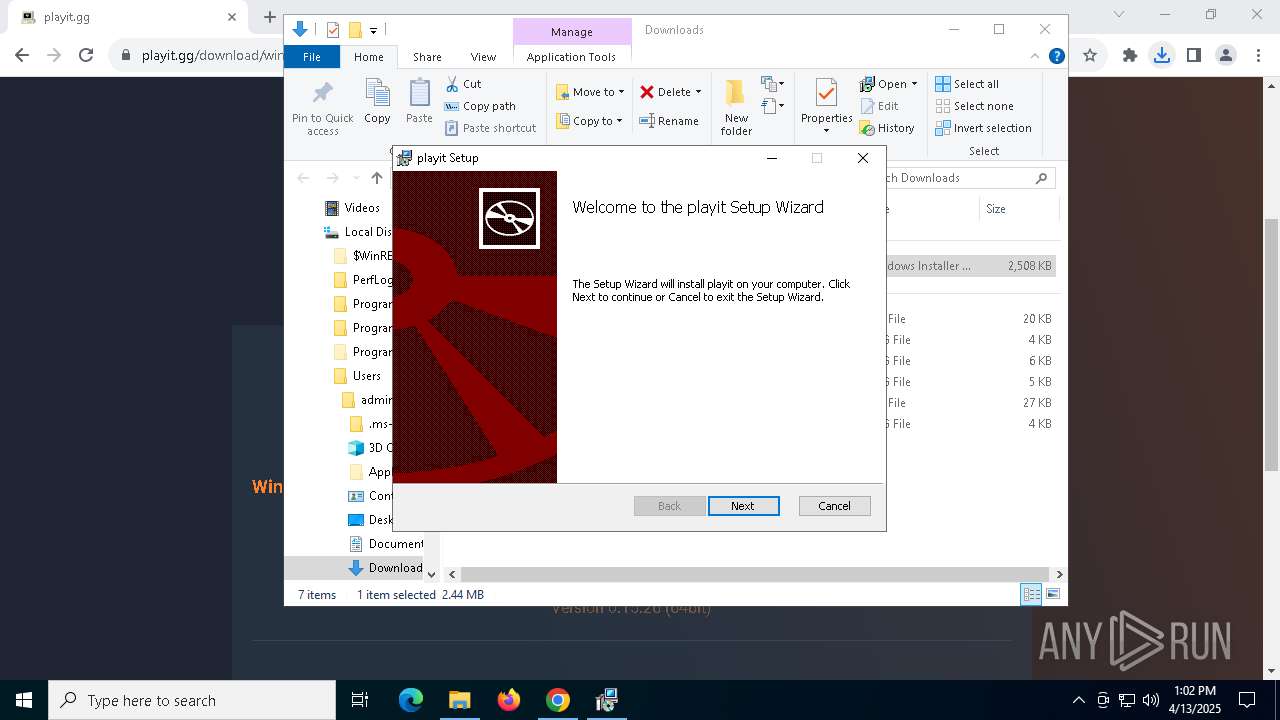Cancel the playit Setup wizard
This screenshot has height=720, width=1280.
click(x=834, y=506)
